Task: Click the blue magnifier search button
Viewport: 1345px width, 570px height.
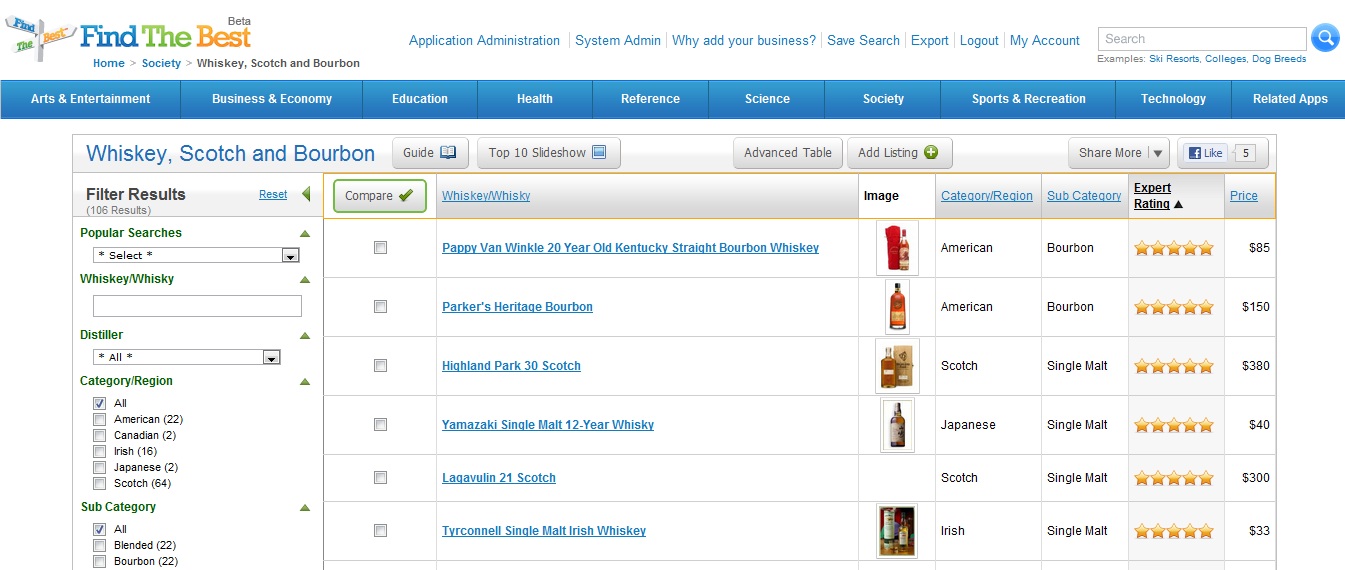Action: pyautogui.click(x=1325, y=38)
